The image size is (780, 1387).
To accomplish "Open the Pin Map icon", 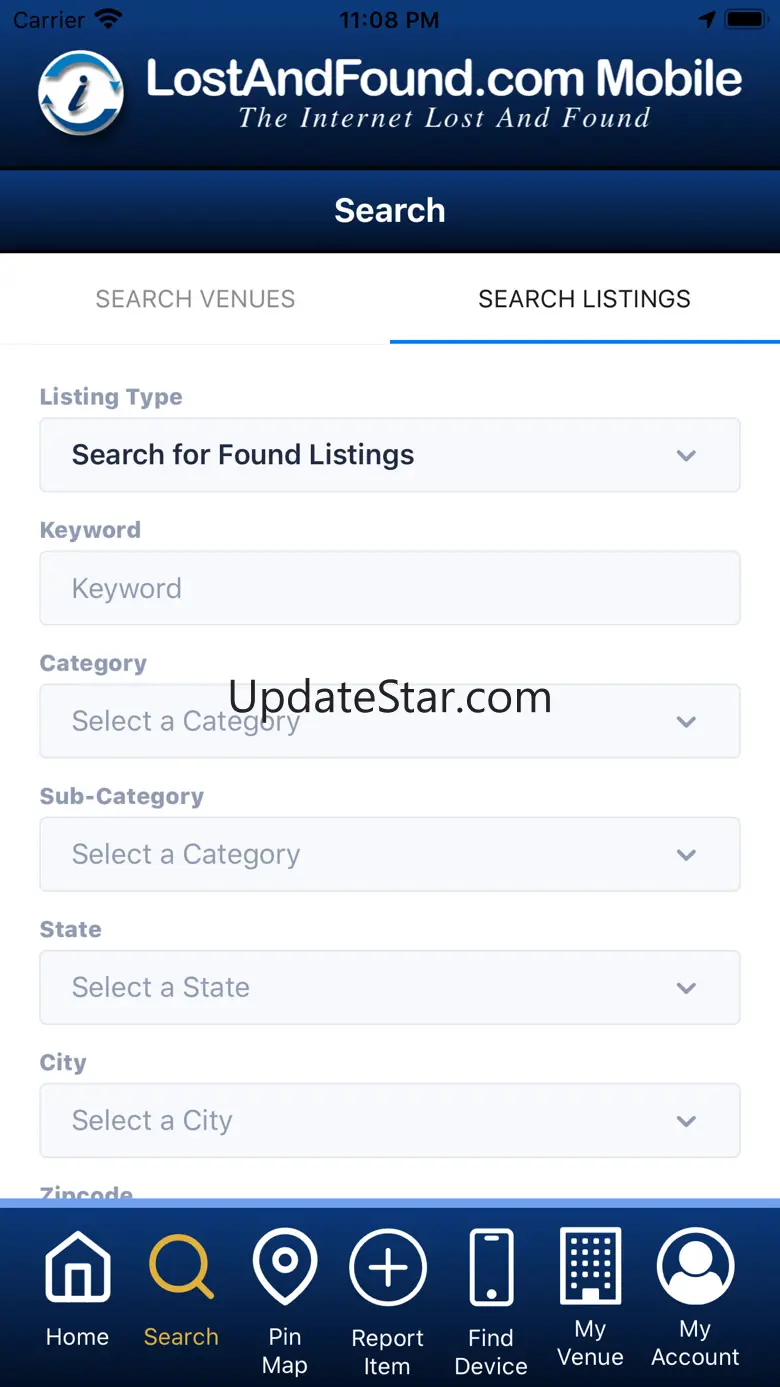I will pyautogui.click(x=285, y=1266).
